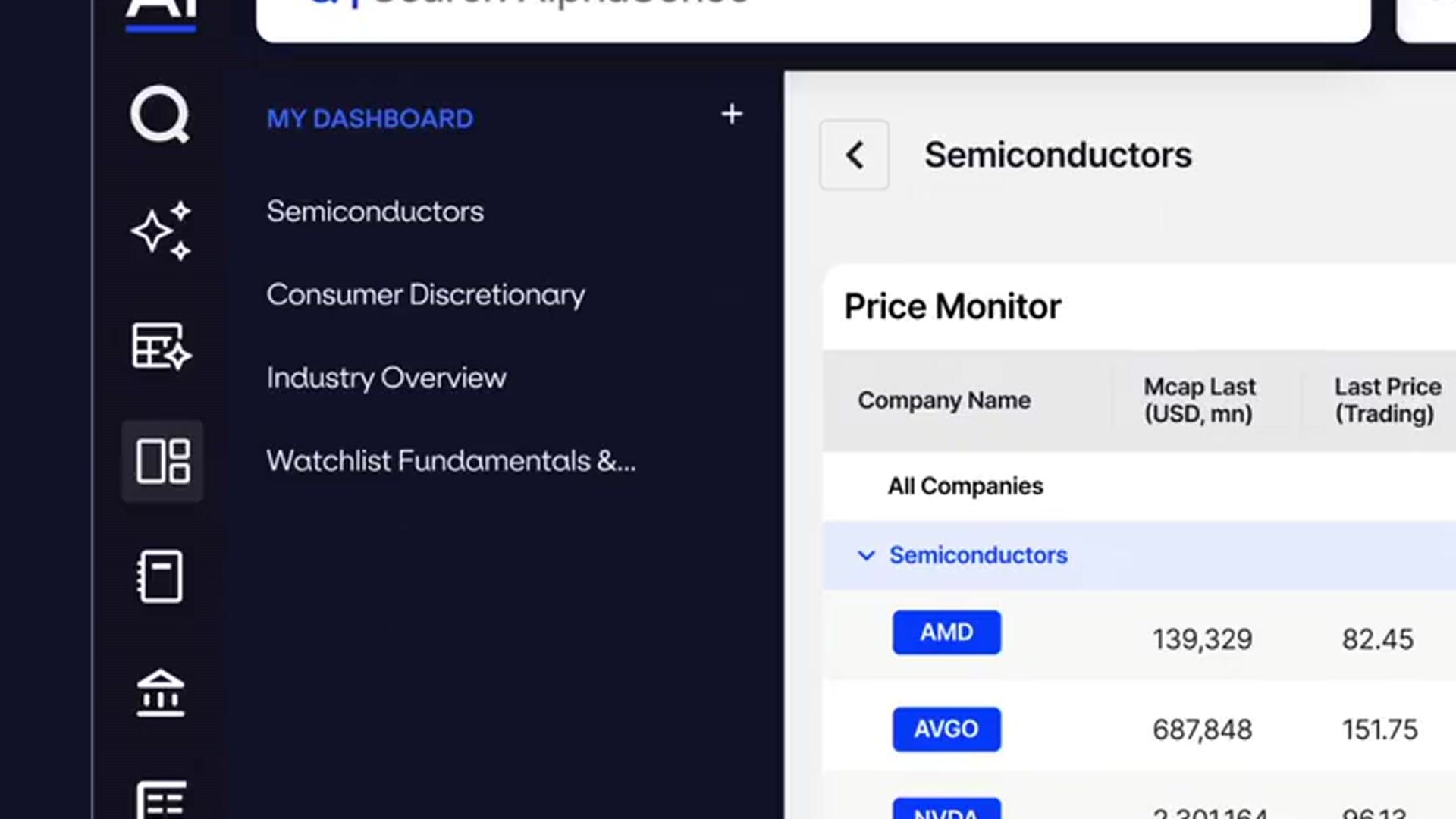Click the AMD ticker badge
This screenshot has width=1456, height=819.
[x=946, y=632]
